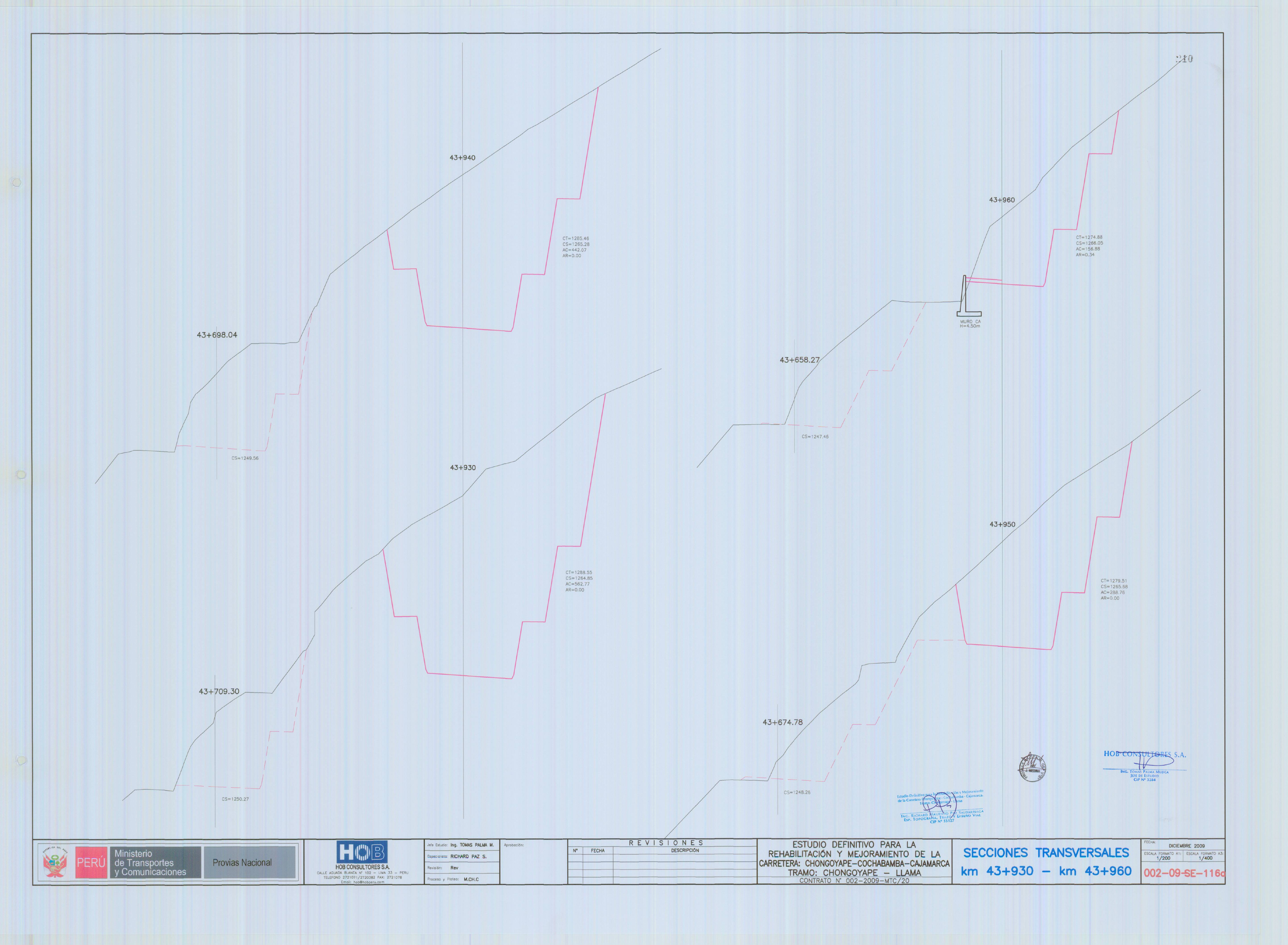Select section label 43+930
The width and height of the screenshot is (1288, 945).
463,468
